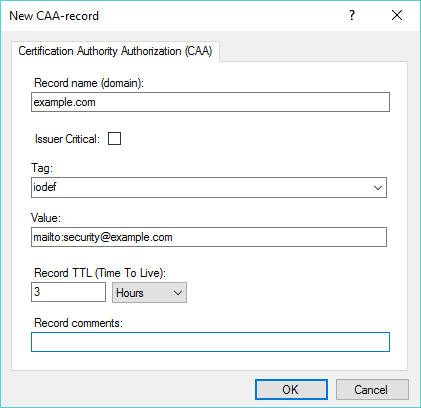
Task: Click the Record name (domain) label
Action: pyautogui.click(x=89, y=83)
